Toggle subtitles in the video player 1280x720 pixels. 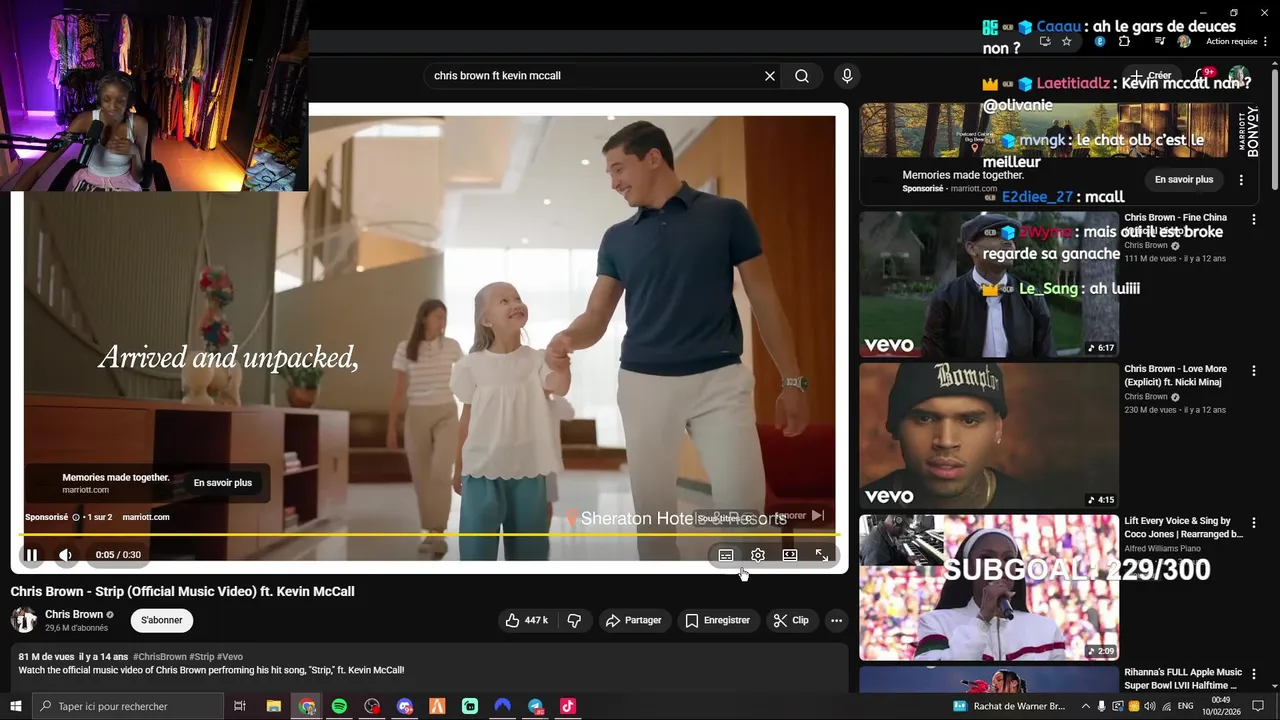(x=726, y=555)
